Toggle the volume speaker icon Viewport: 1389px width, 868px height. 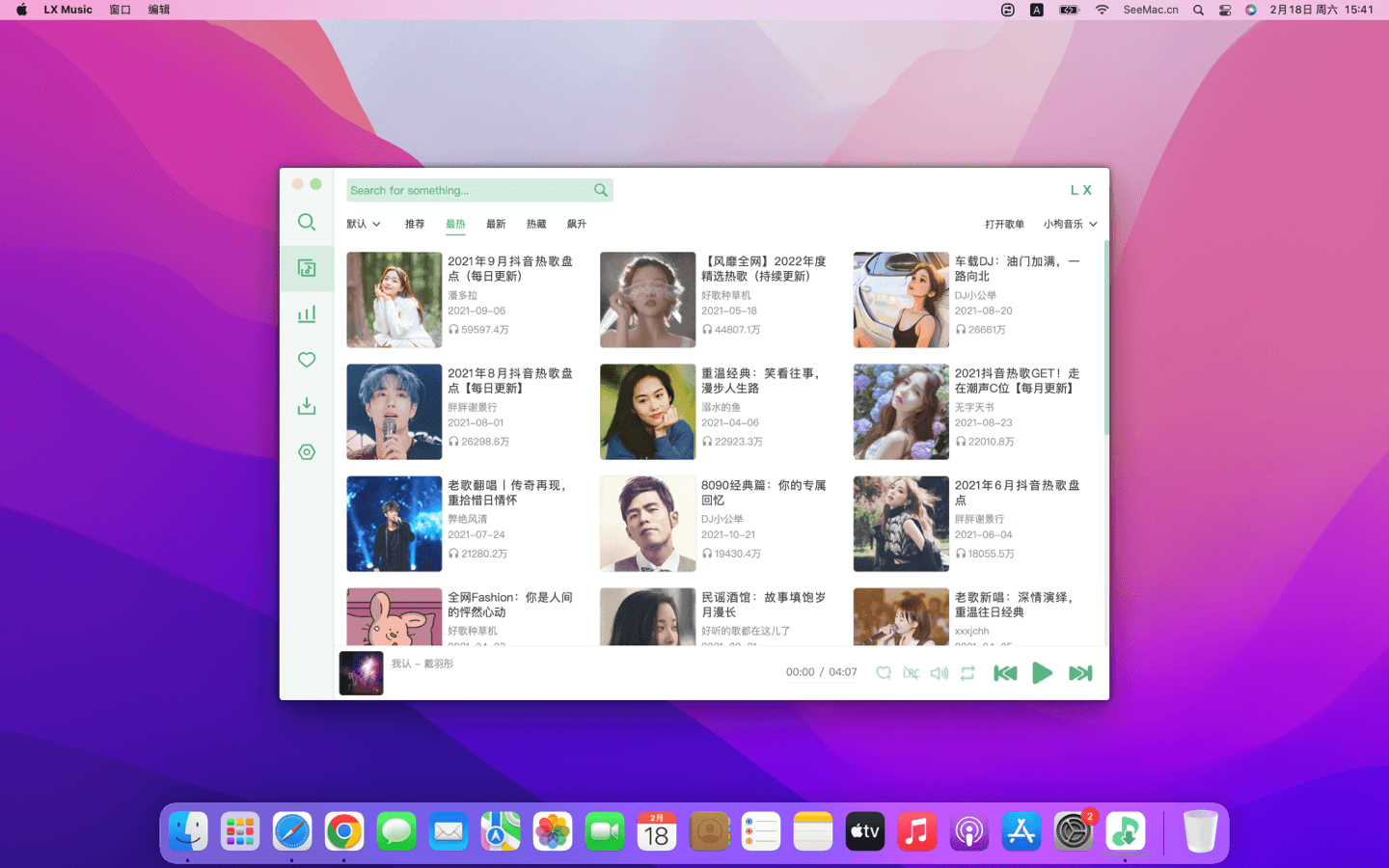coord(940,673)
